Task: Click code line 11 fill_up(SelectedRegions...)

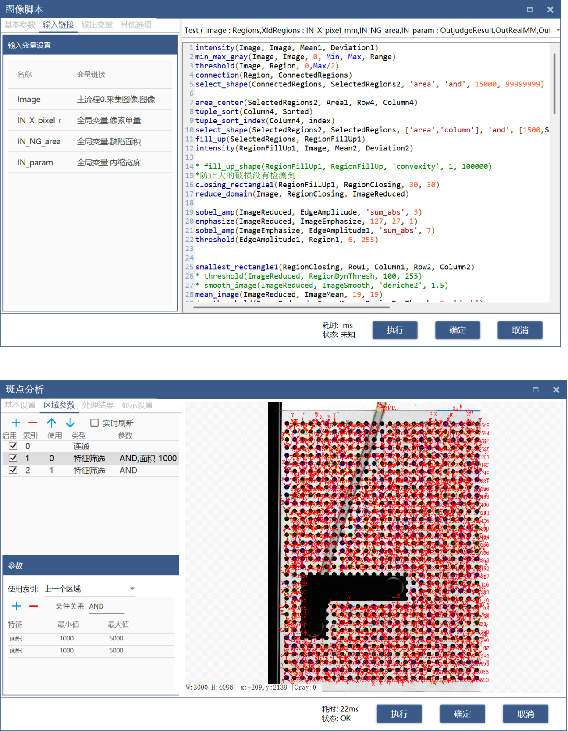Action: tap(280, 139)
